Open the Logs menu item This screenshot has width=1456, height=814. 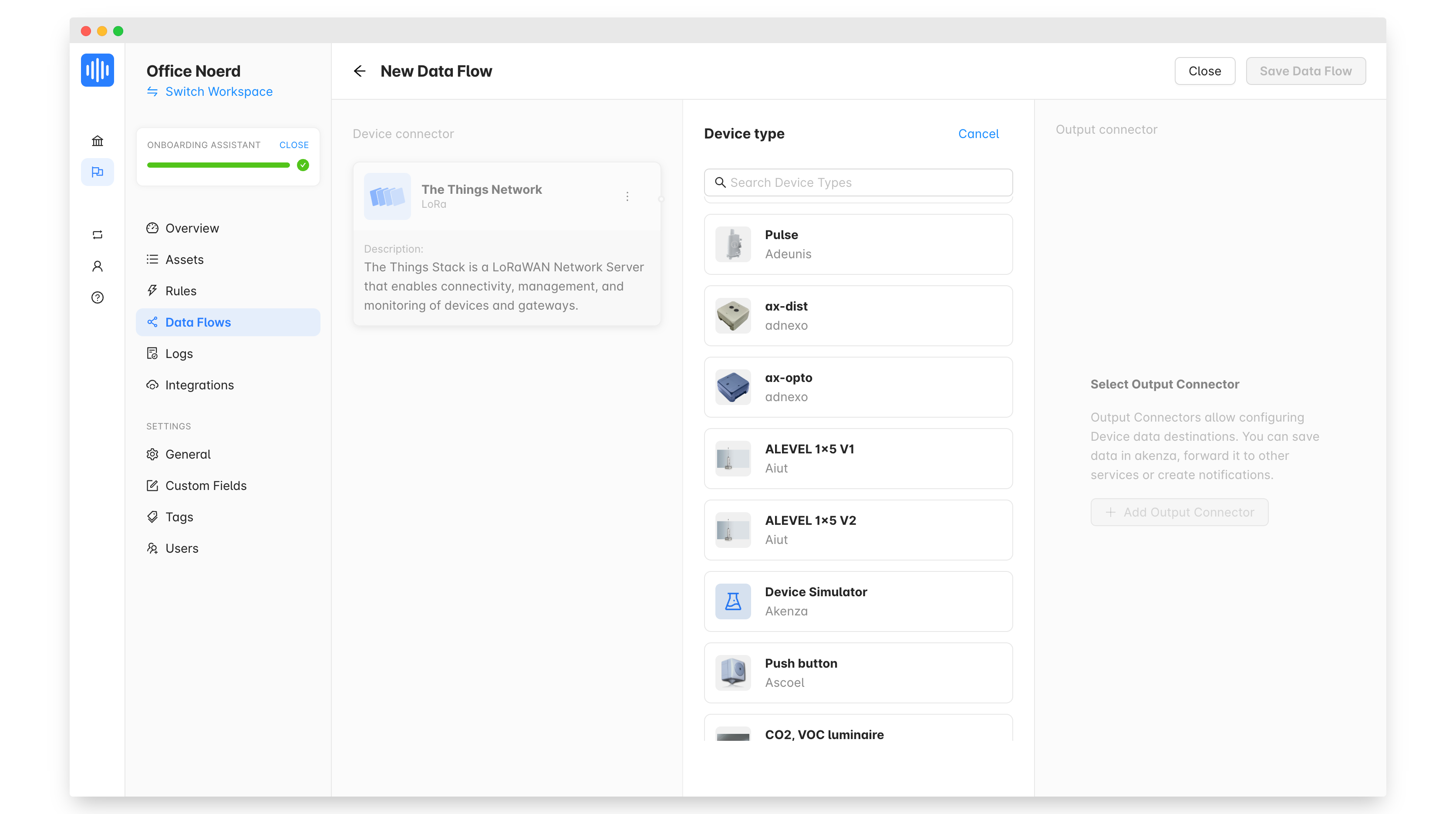click(x=228, y=353)
